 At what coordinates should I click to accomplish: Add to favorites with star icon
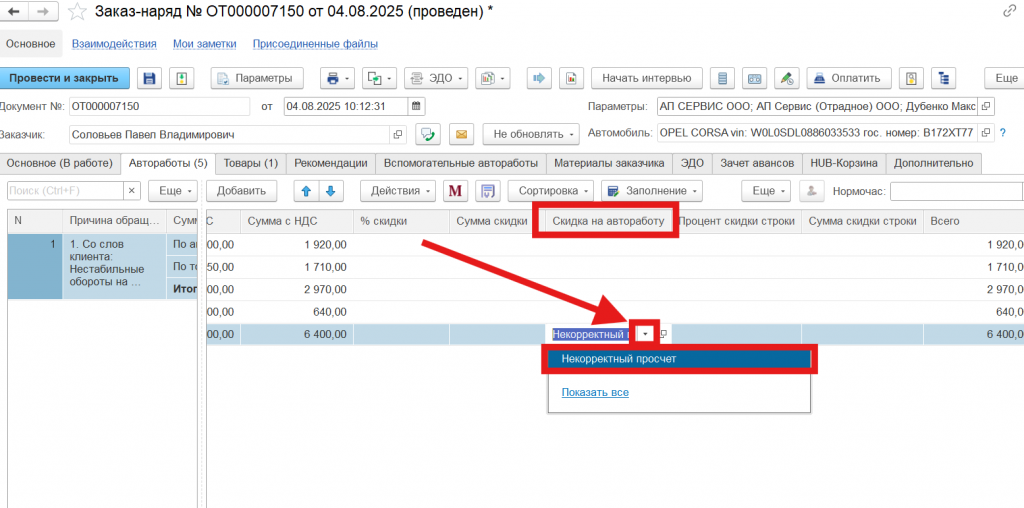tap(77, 12)
